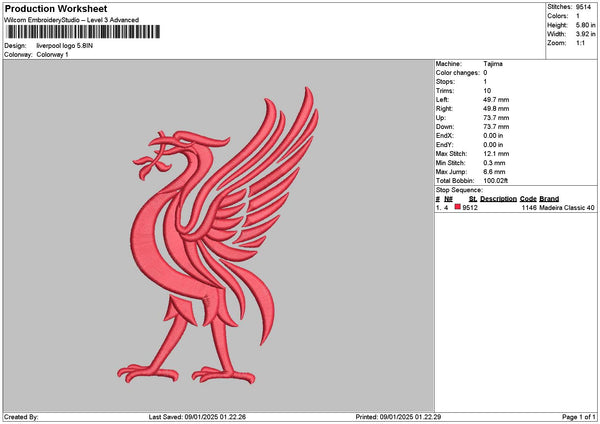The width and height of the screenshot is (600, 424).
Task: Click the 'Last Saved: 09/01/2025 01.22.26' footer text
Action: pos(197,417)
